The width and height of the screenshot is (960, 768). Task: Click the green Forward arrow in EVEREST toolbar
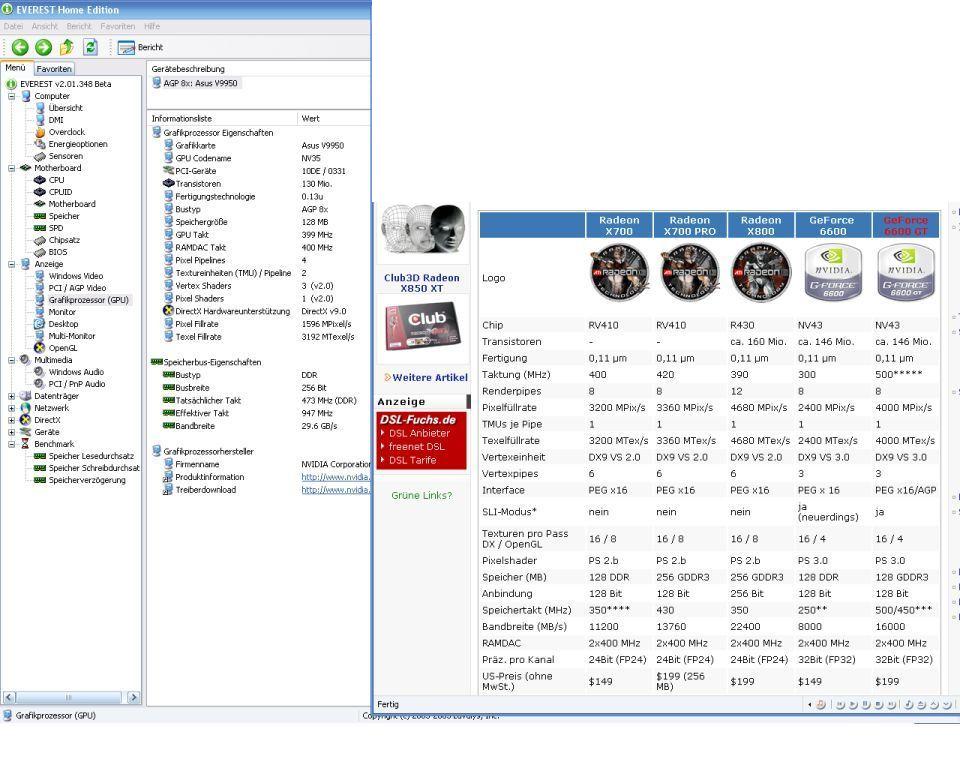coord(43,47)
